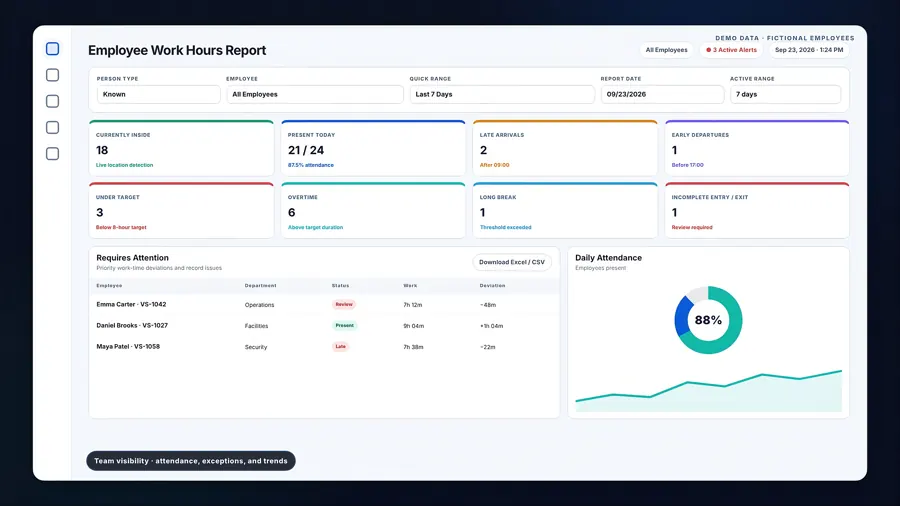Viewport: 900px width, 506px height.
Task: Click the Operations department cell
Action: (259, 305)
